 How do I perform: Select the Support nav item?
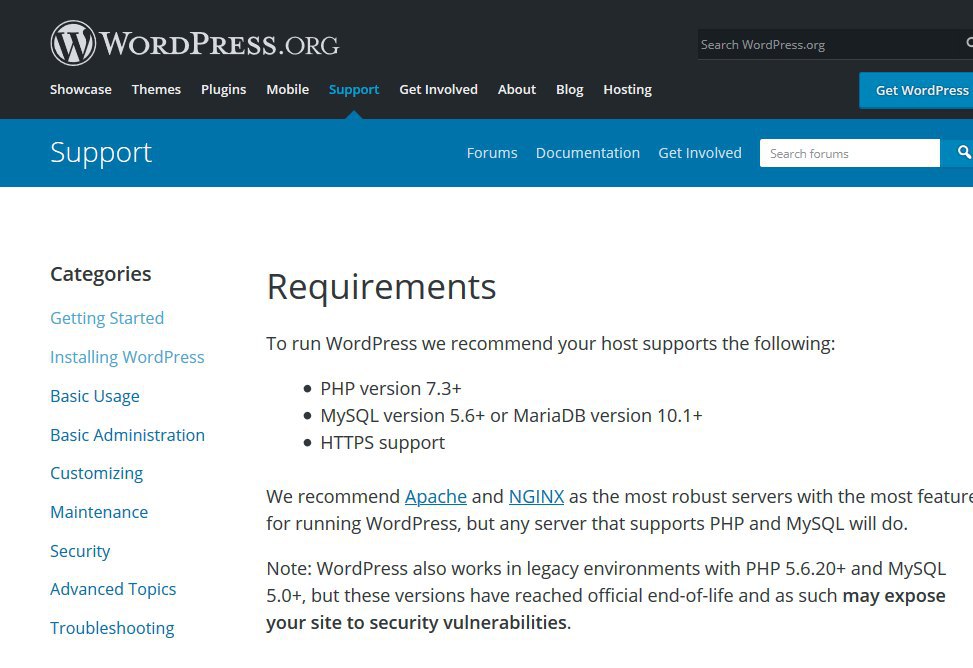(354, 89)
